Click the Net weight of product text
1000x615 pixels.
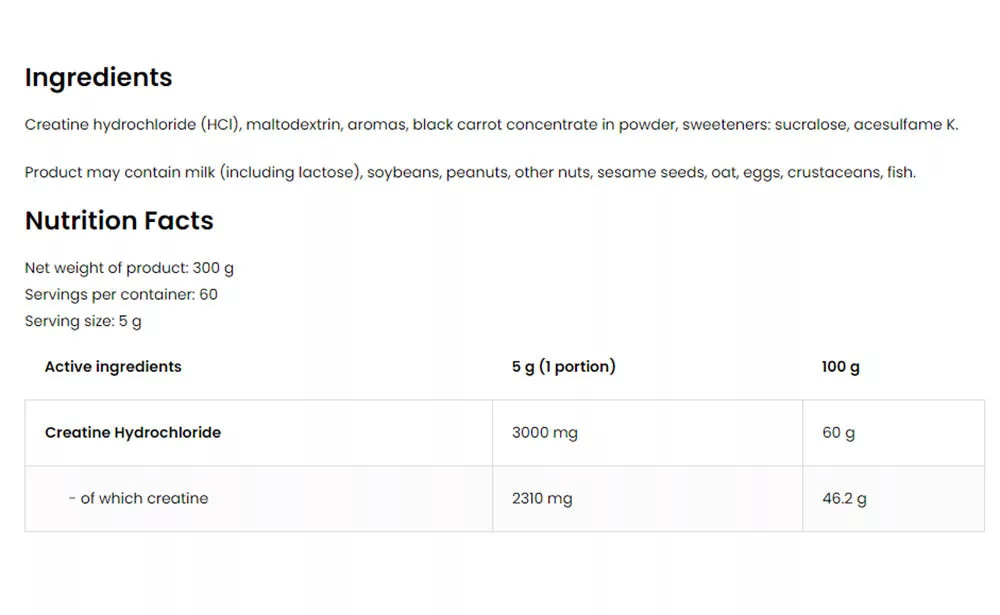129,268
